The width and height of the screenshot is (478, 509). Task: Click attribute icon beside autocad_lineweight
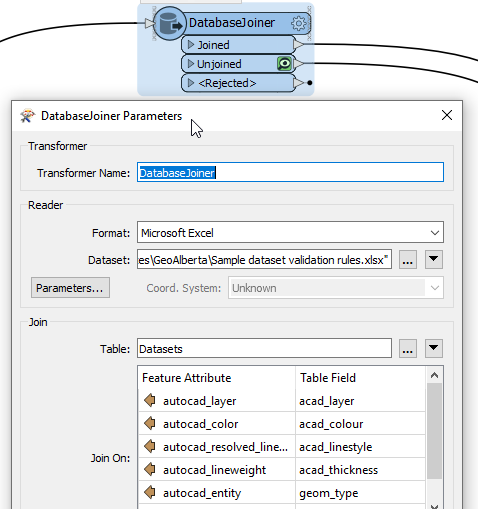(x=150, y=469)
